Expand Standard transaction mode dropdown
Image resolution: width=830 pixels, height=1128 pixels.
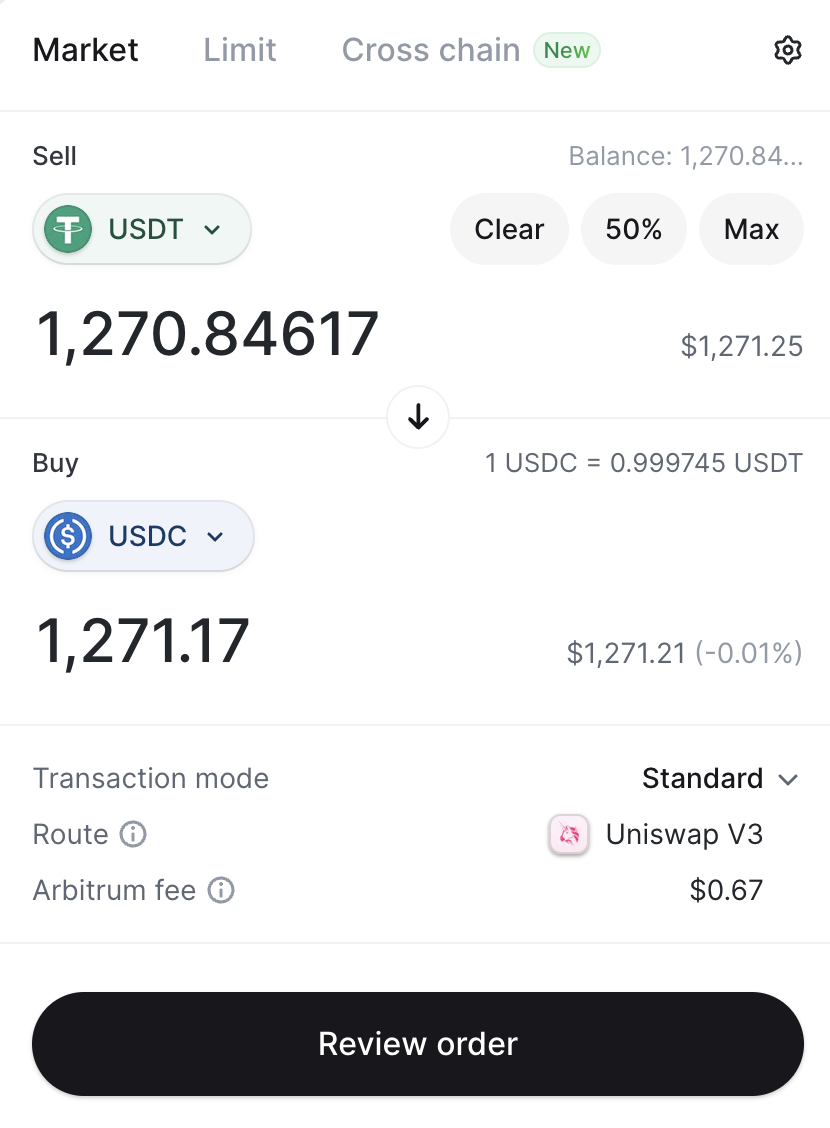coord(720,778)
